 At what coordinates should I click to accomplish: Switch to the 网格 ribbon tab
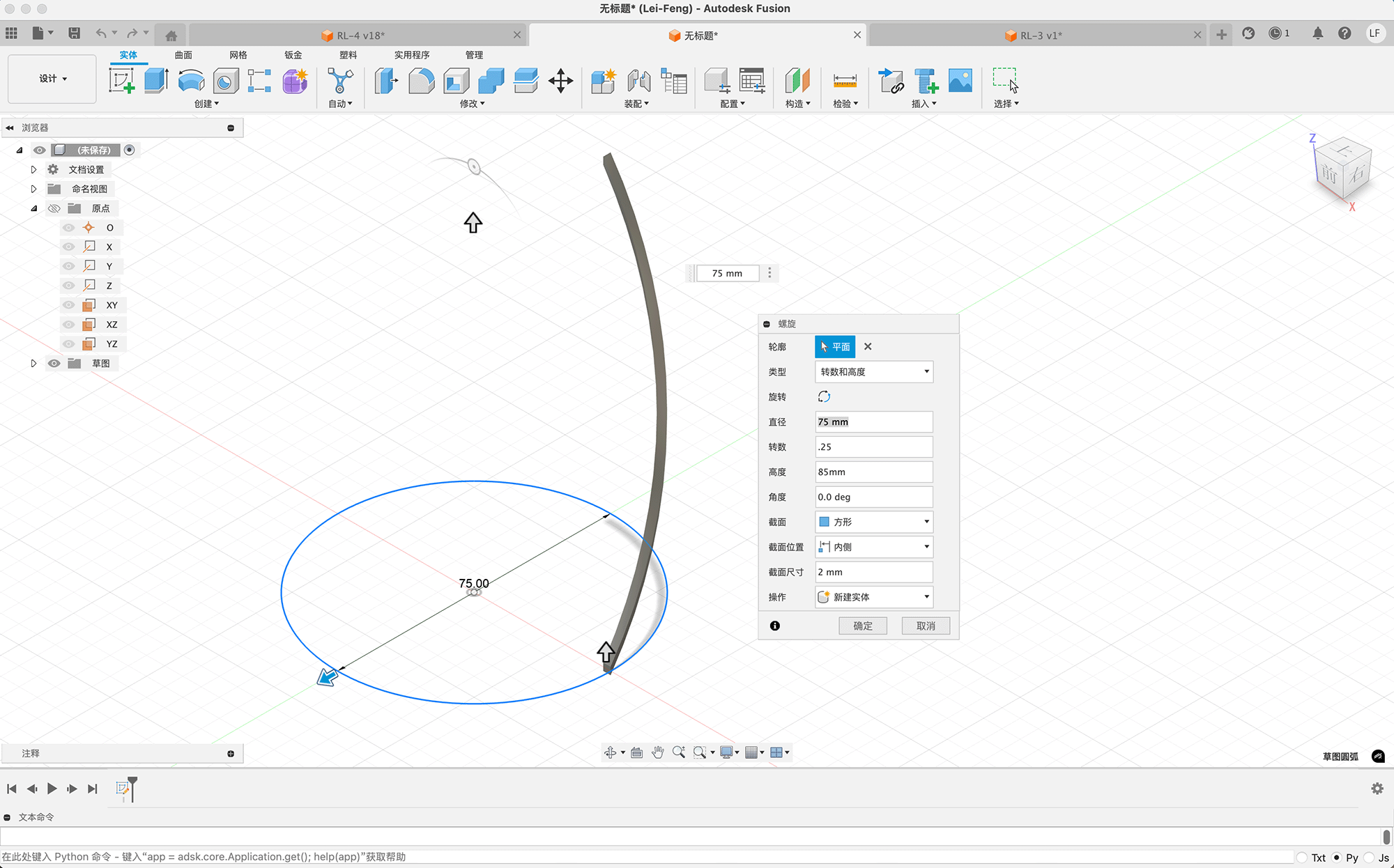click(x=238, y=55)
